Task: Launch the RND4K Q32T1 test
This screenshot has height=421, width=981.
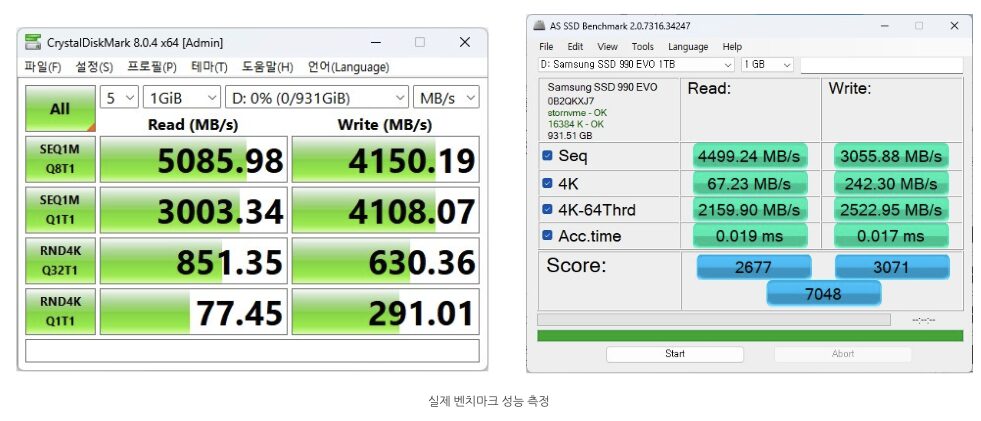Action: pyautogui.click(x=60, y=260)
